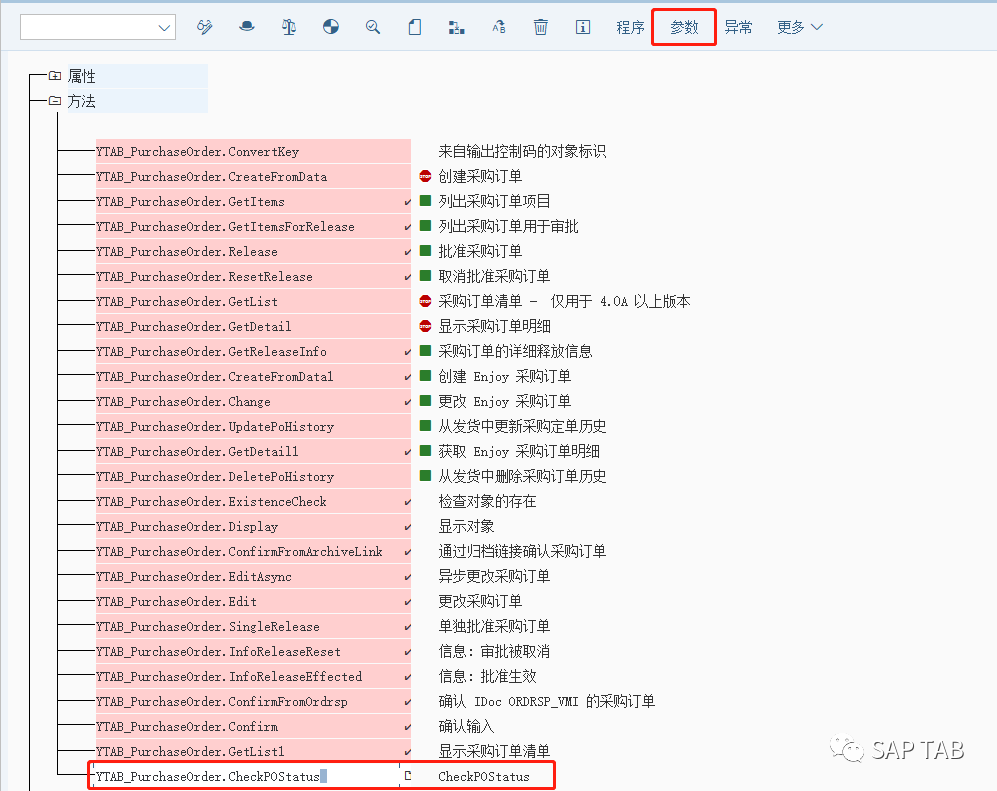This screenshot has height=791, width=997.
Task: Select YTAB_PurchaseOrder.GetList1 method
Action: click(x=253, y=752)
